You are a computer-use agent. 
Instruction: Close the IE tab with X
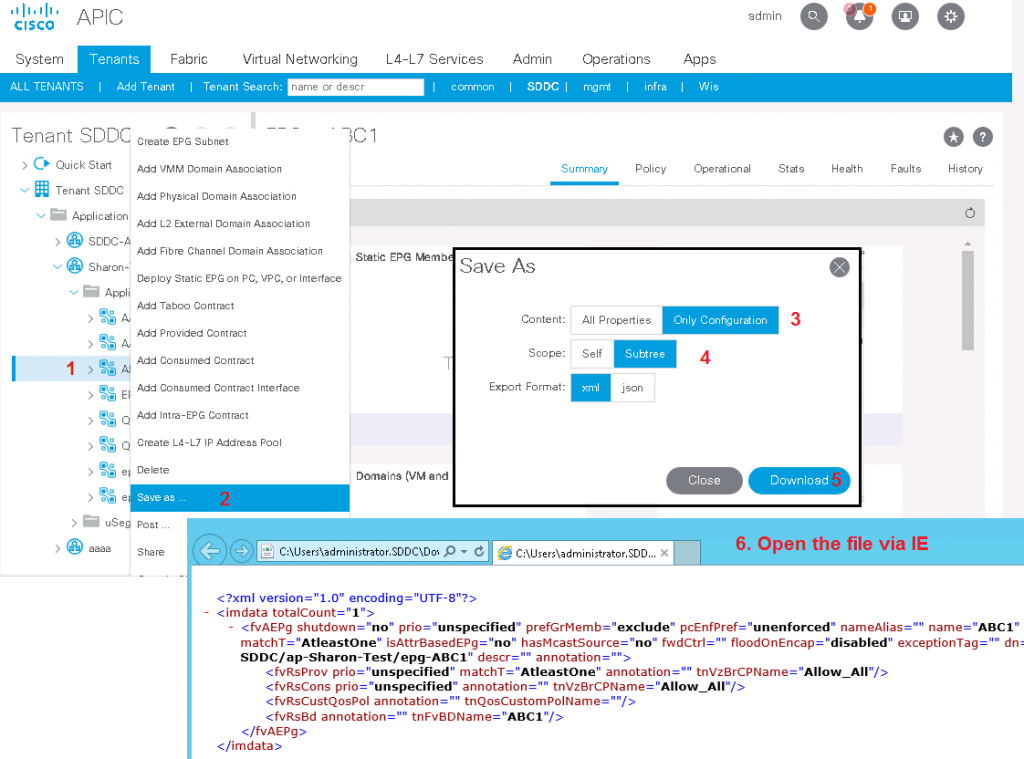(664, 553)
